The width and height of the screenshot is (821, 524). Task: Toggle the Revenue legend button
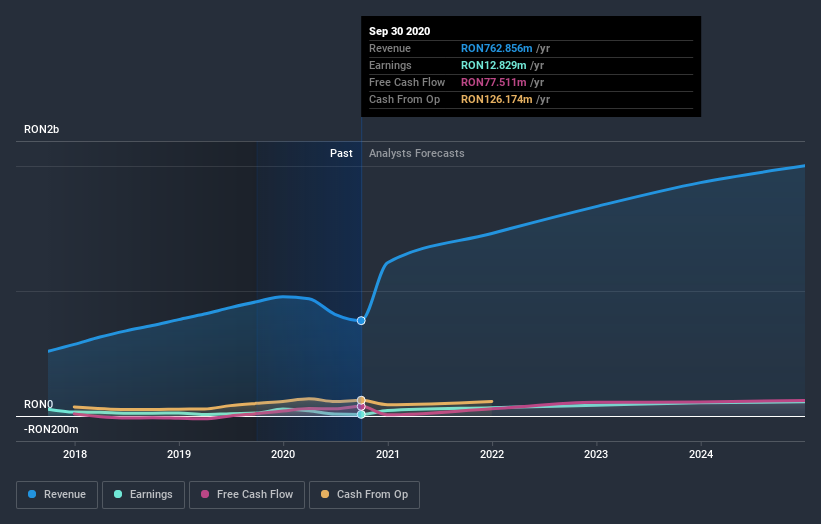(x=57, y=495)
